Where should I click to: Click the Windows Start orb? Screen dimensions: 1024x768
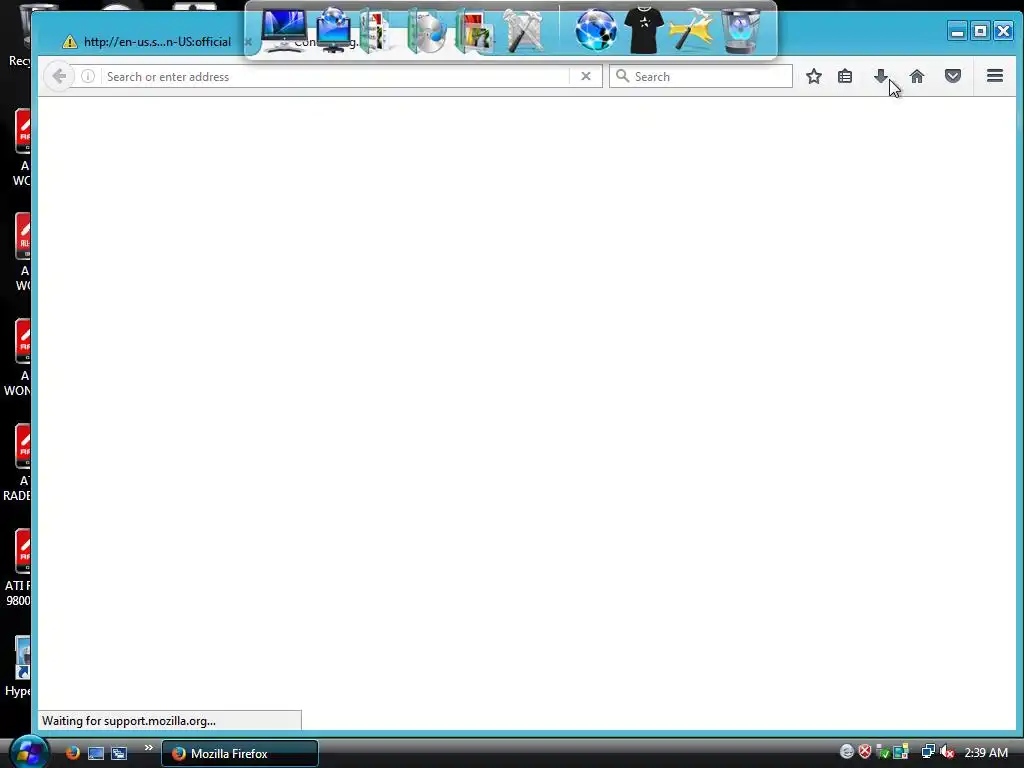pyautogui.click(x=29, y=752)
